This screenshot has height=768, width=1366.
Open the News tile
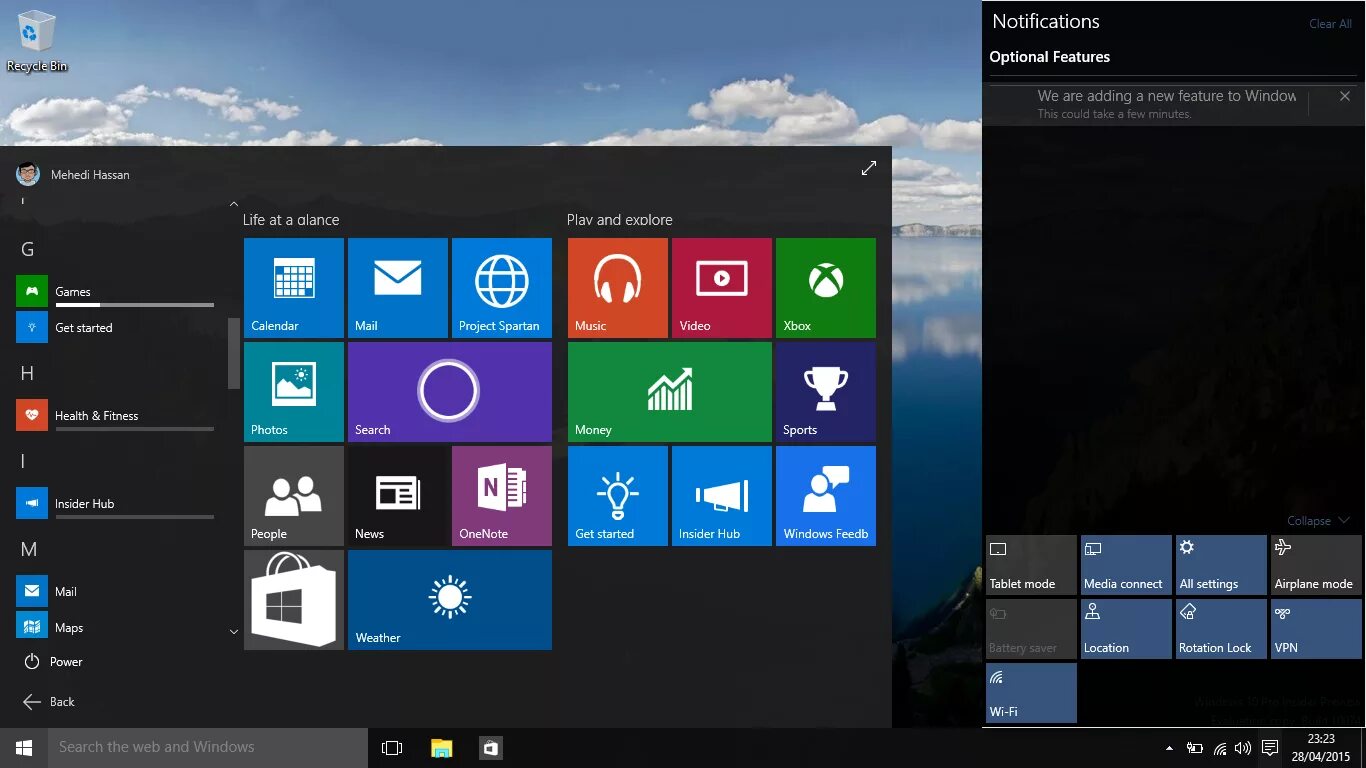[398, 496]
